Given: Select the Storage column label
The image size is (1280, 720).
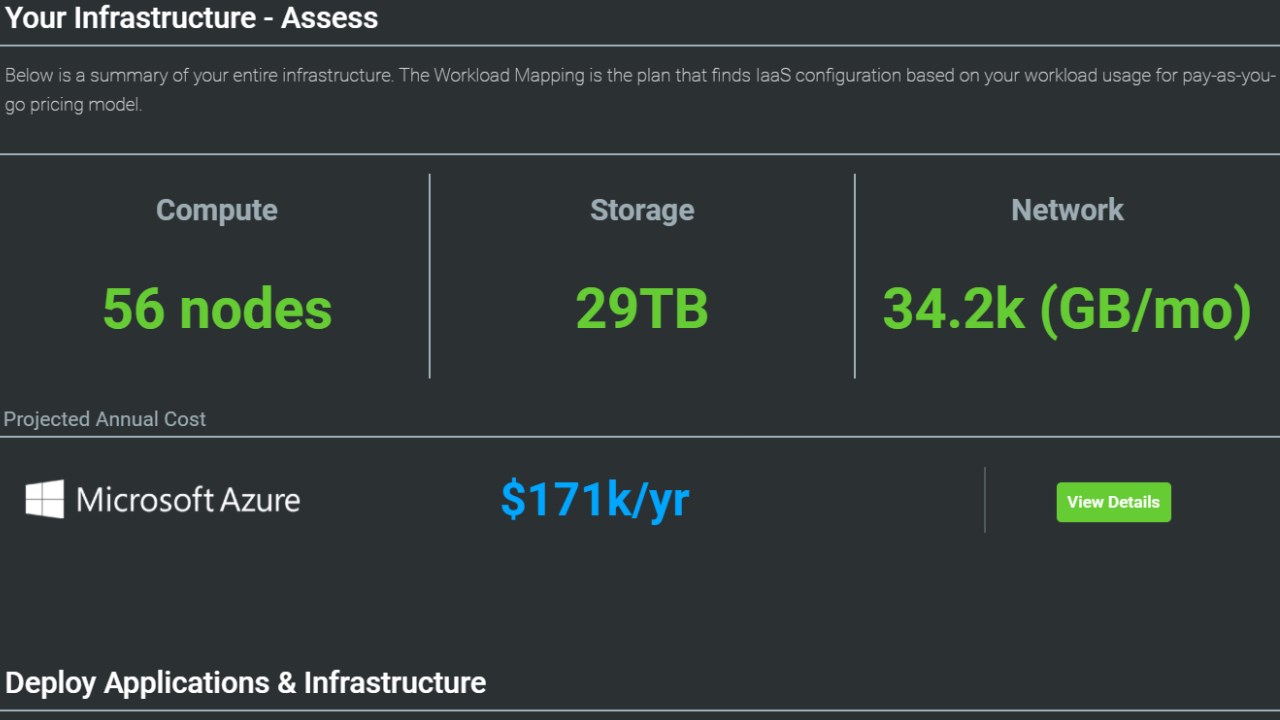Looking at the screenshot, I should point(642,210).
